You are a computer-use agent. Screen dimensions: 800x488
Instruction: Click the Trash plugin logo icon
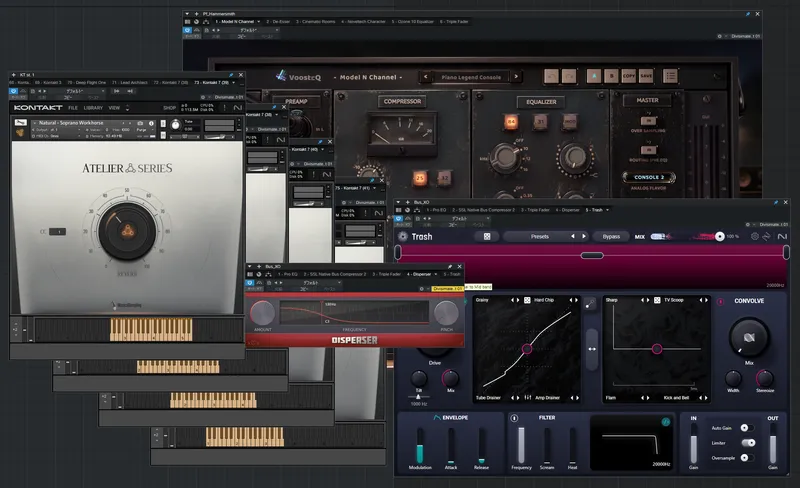tap(403, 236)
